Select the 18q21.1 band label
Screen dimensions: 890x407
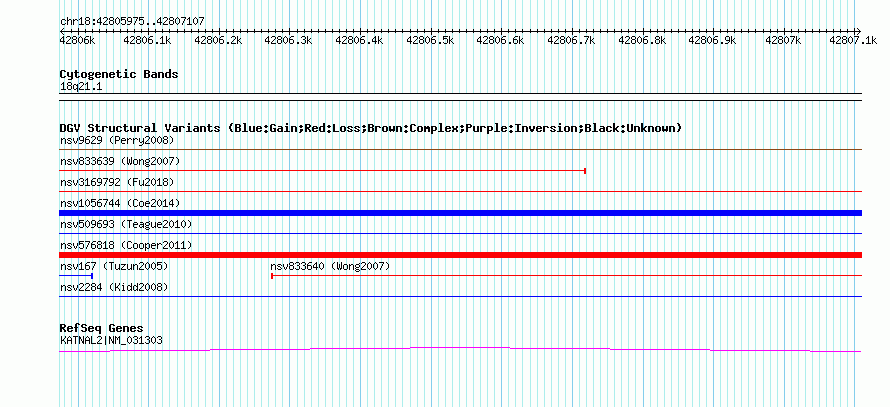[81, 87]
